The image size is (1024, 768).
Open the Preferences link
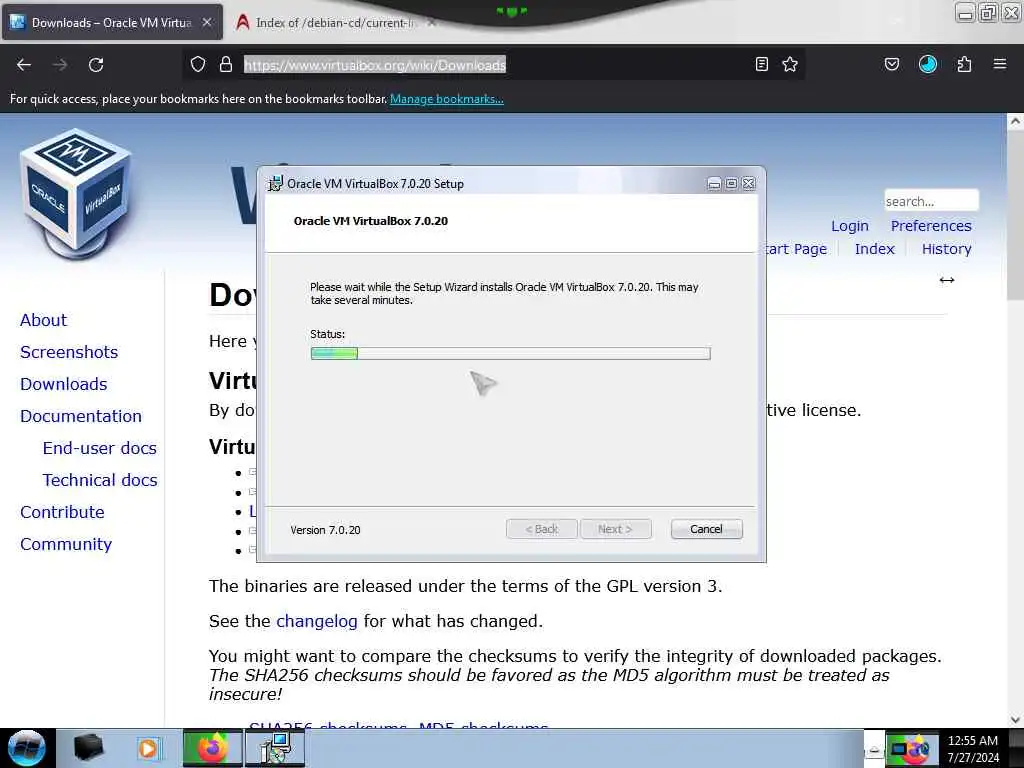931,226
